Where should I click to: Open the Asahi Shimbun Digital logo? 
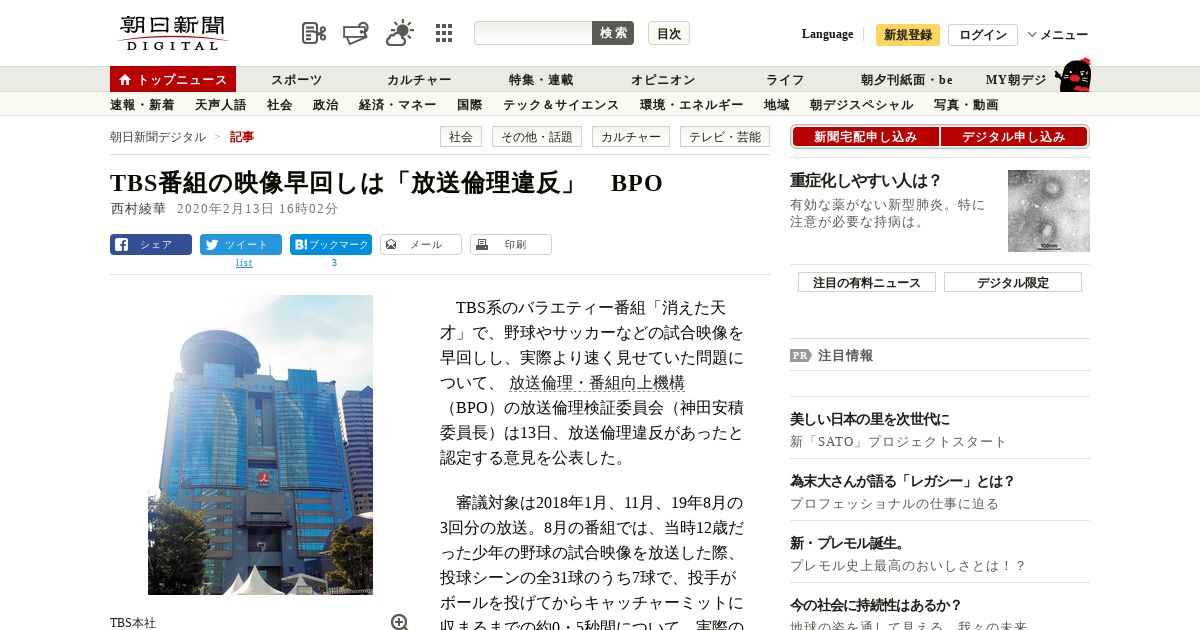pyautogui.click(x=173, y=33)
